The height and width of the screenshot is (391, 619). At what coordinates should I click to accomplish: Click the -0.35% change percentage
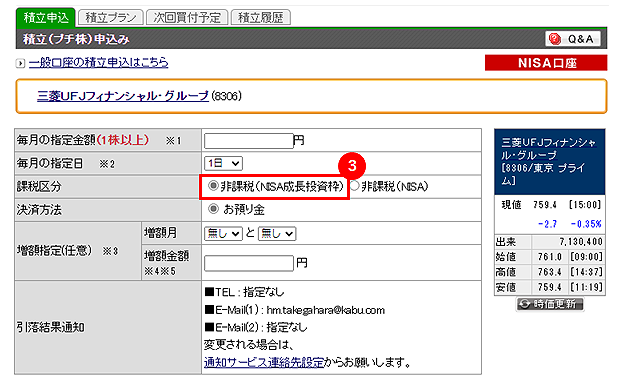coord(586,224)
